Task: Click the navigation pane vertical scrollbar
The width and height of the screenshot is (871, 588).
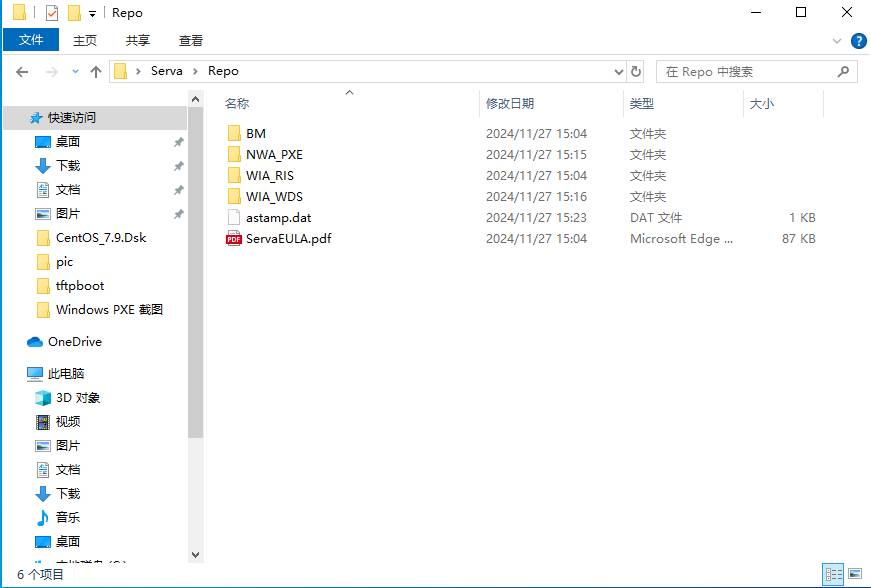Action: point(195,300)
